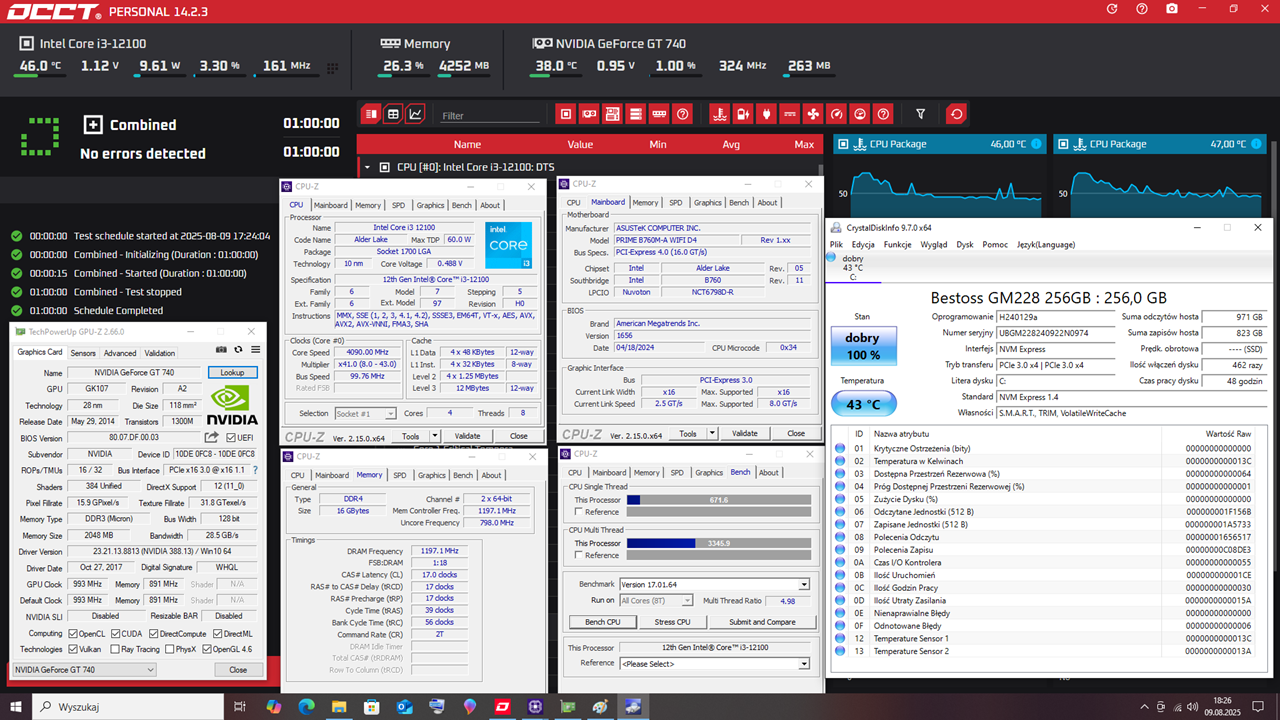Reset OCCT sensor values with refresh icon
Viewport: 1280px width, 720px height.
point(956,114)
